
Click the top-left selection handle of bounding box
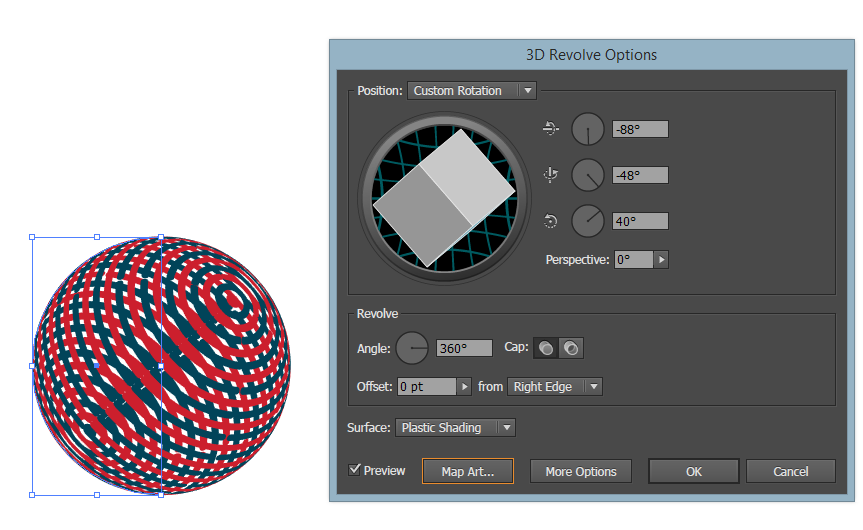point(32,237)
